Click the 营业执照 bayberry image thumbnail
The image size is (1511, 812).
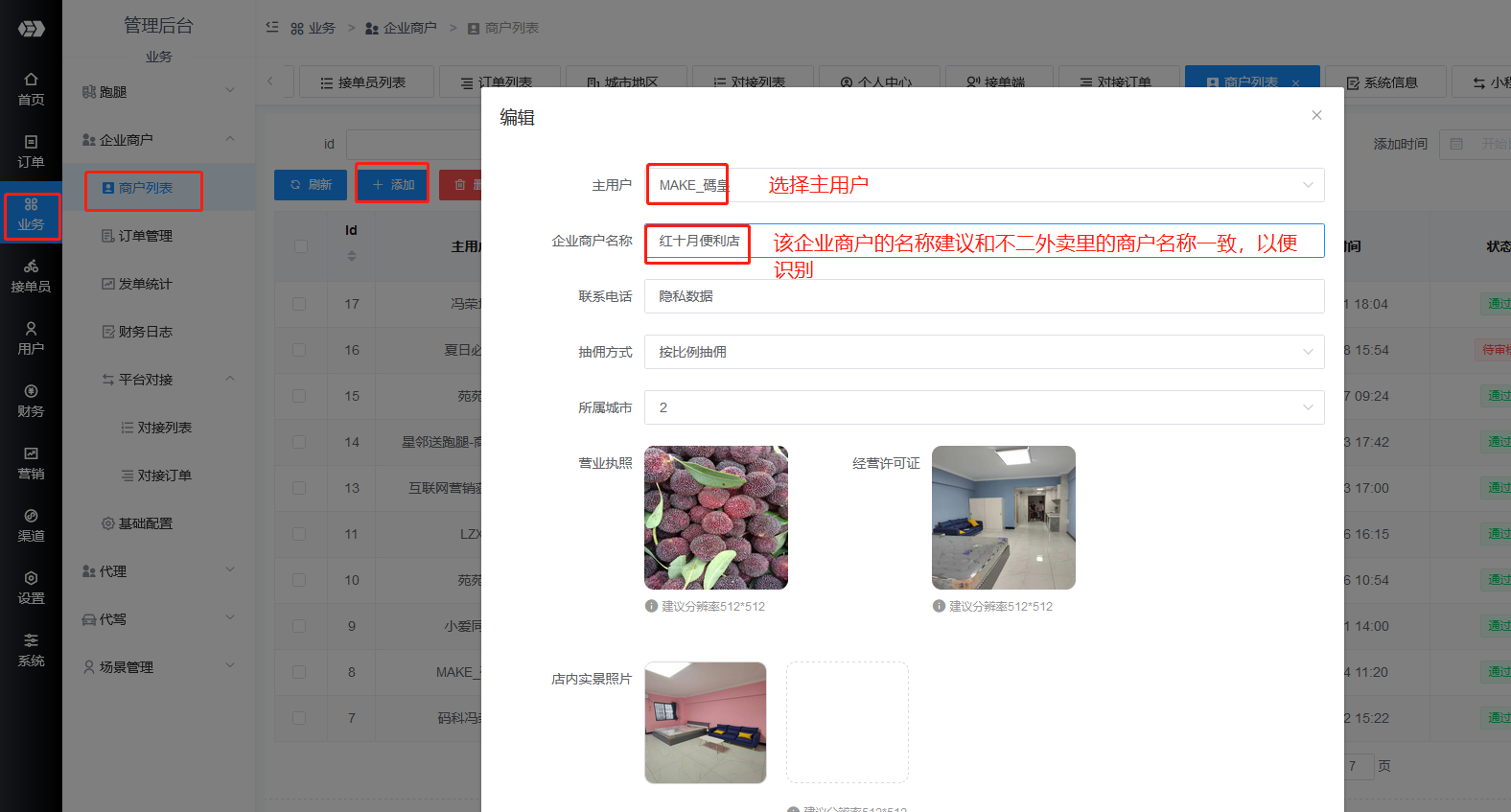coord(716,518)
